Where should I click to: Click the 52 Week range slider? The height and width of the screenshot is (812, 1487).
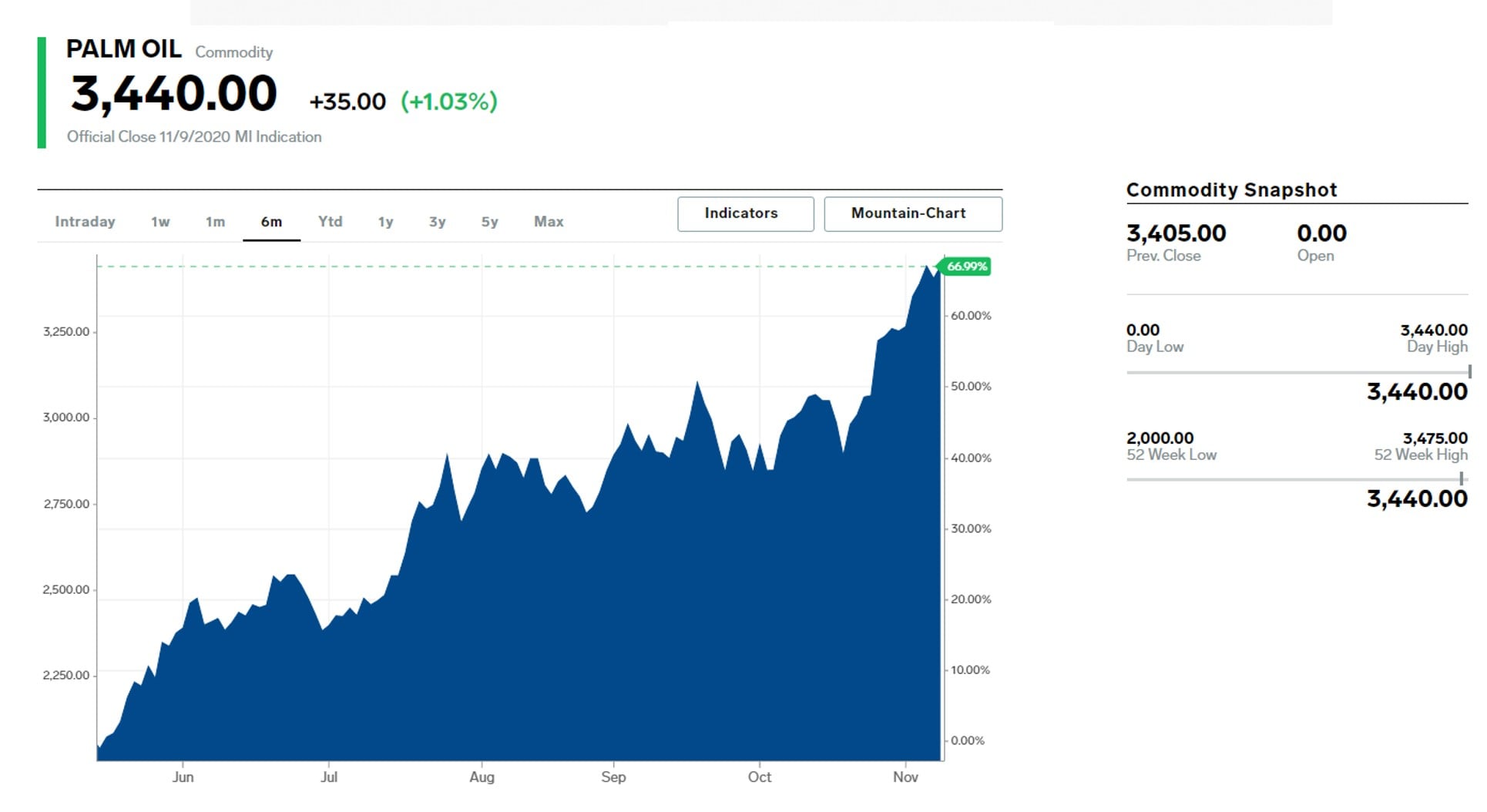click(1298, 479)
